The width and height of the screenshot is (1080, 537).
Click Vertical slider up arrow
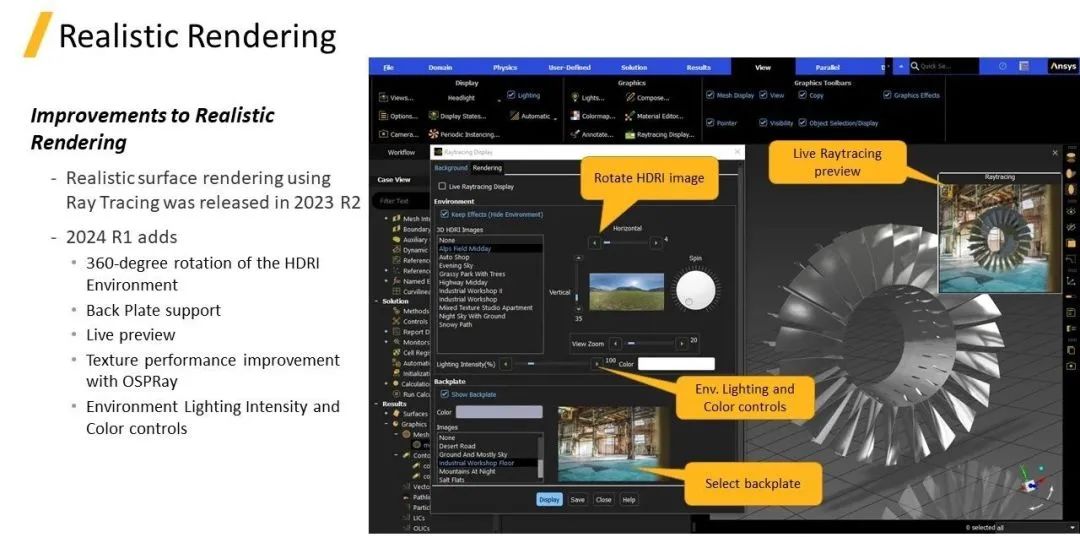click(x=577, y=257)
